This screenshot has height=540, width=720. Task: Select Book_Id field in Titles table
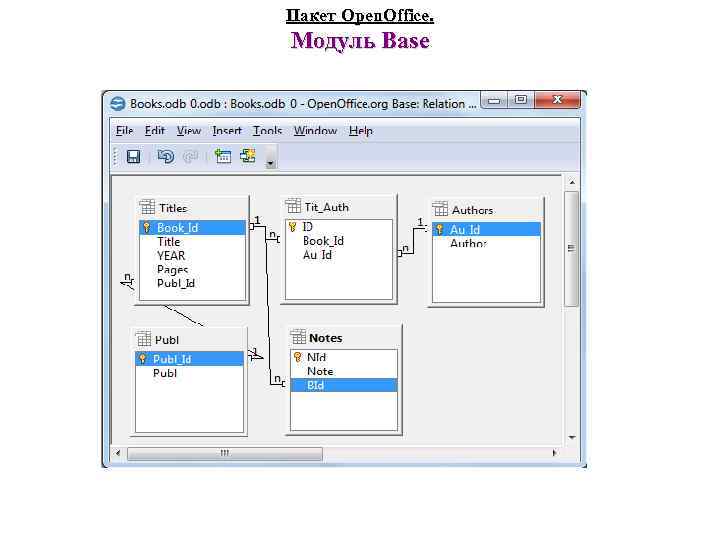[192, 228]
